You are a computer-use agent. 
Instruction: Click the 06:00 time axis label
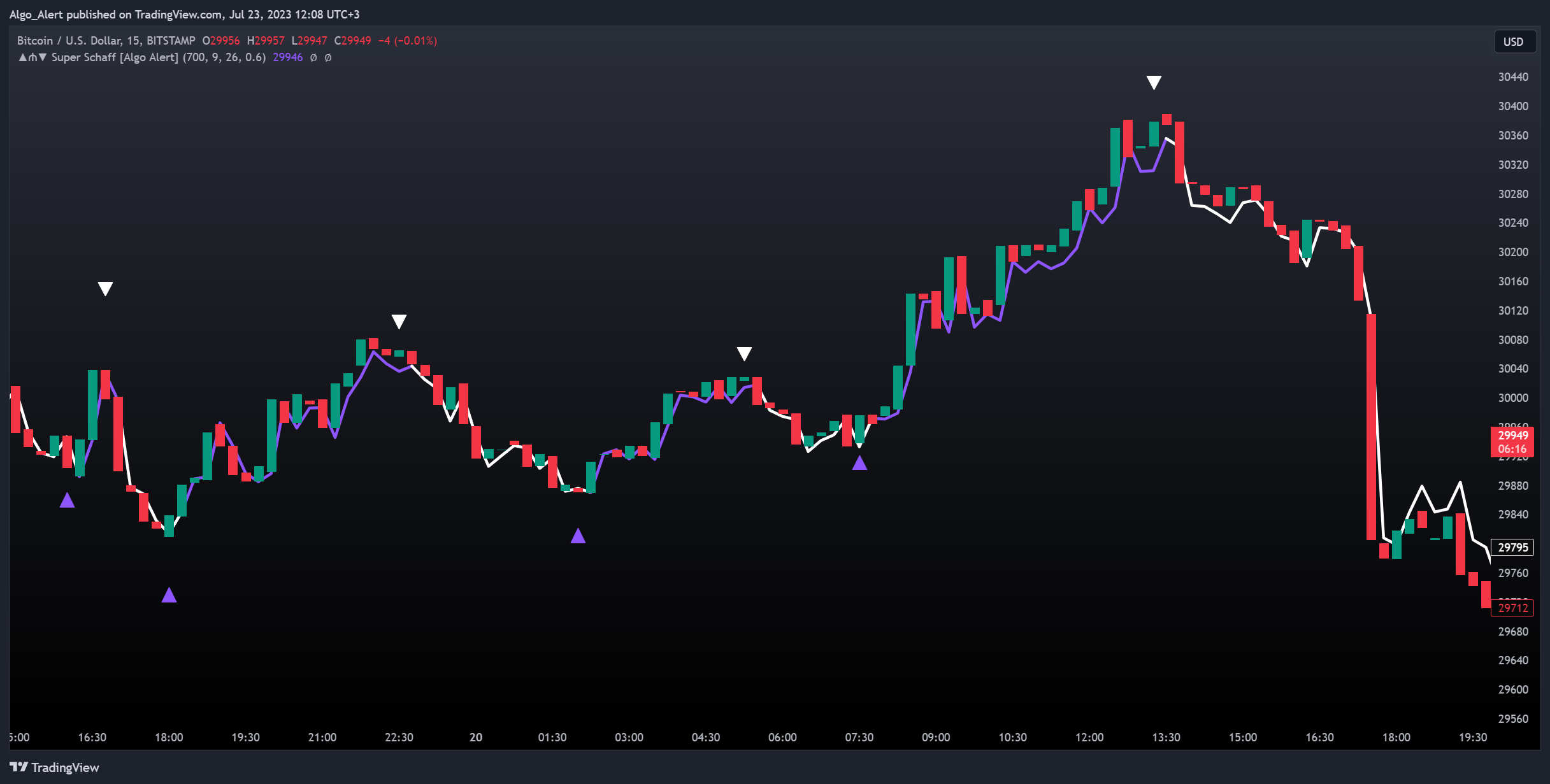[782, 738]
